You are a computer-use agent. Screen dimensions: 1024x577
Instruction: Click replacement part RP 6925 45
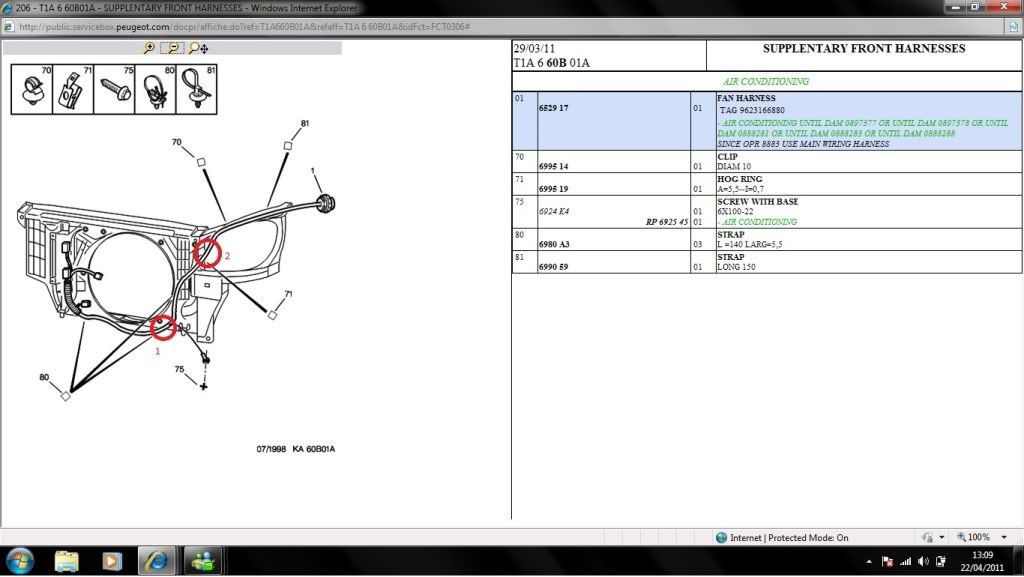[x=666, y=222]
